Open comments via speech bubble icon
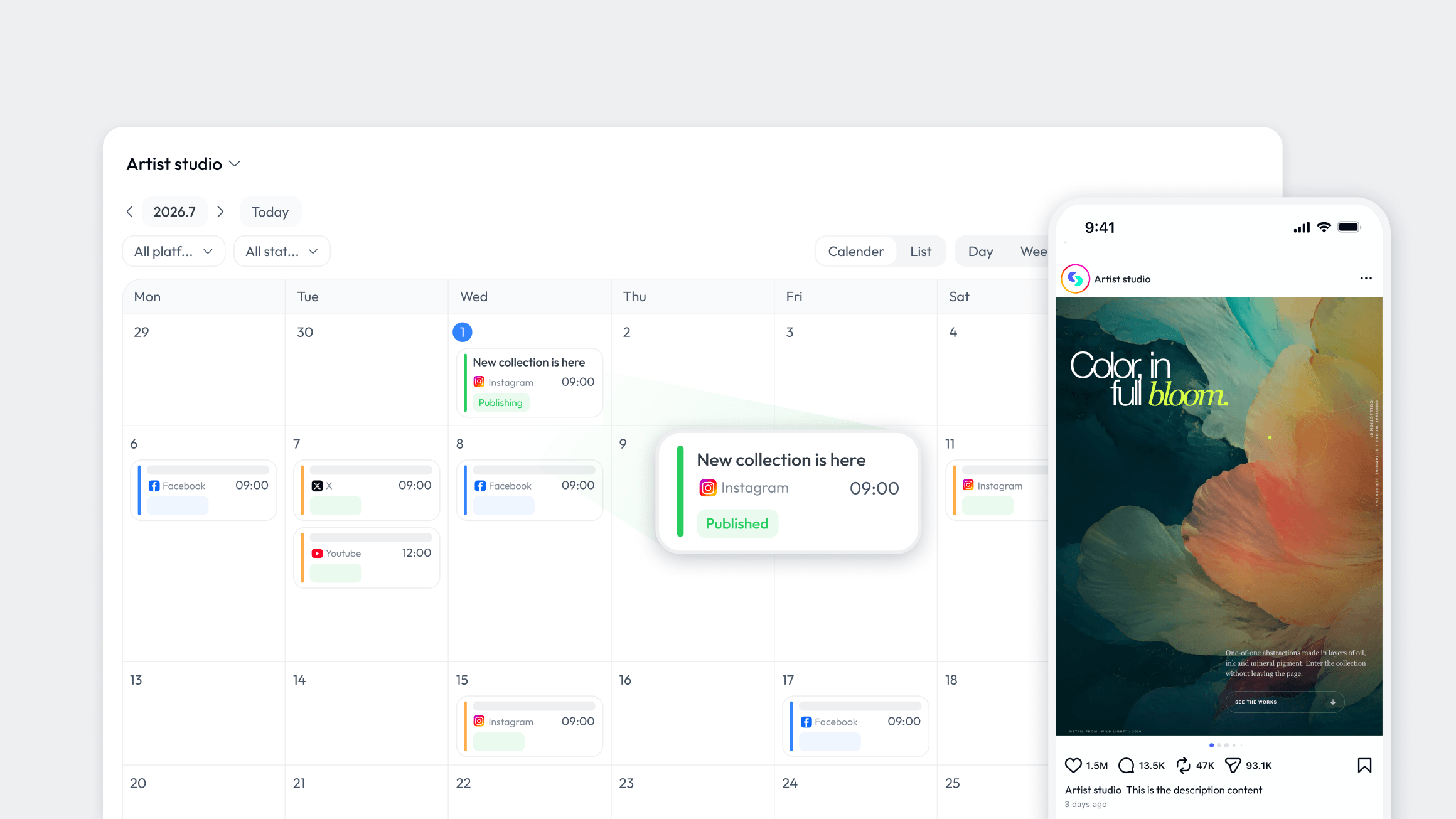The width and height of the screenshot is (1456, 819). pyautogui.click(x=1127, y=765)
